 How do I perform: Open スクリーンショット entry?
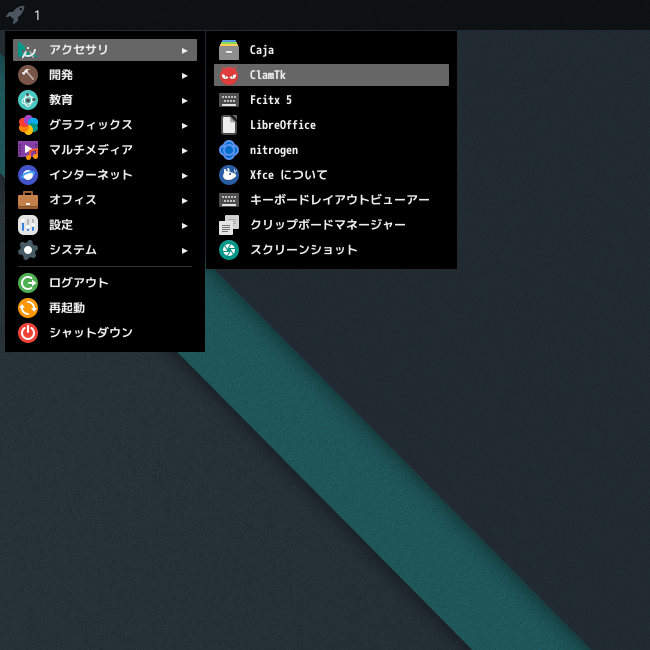pyautogui.click(x=331, y=250)
